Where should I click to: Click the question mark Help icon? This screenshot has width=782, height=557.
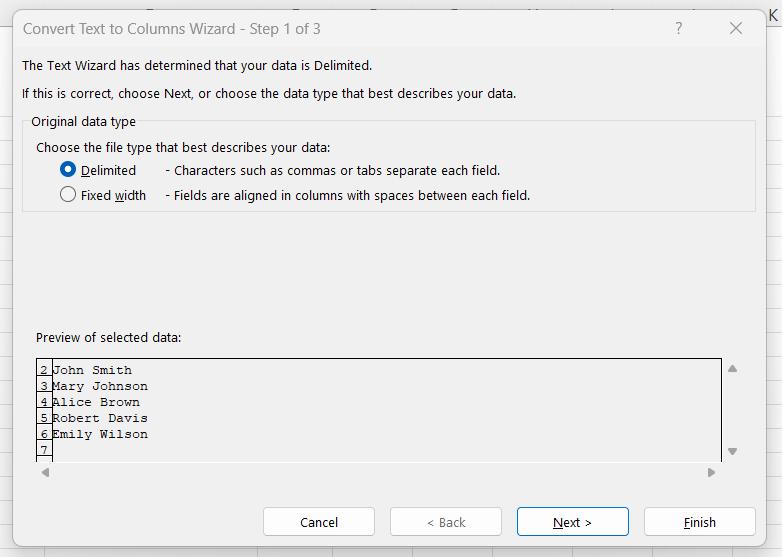(x=679, y=29)
